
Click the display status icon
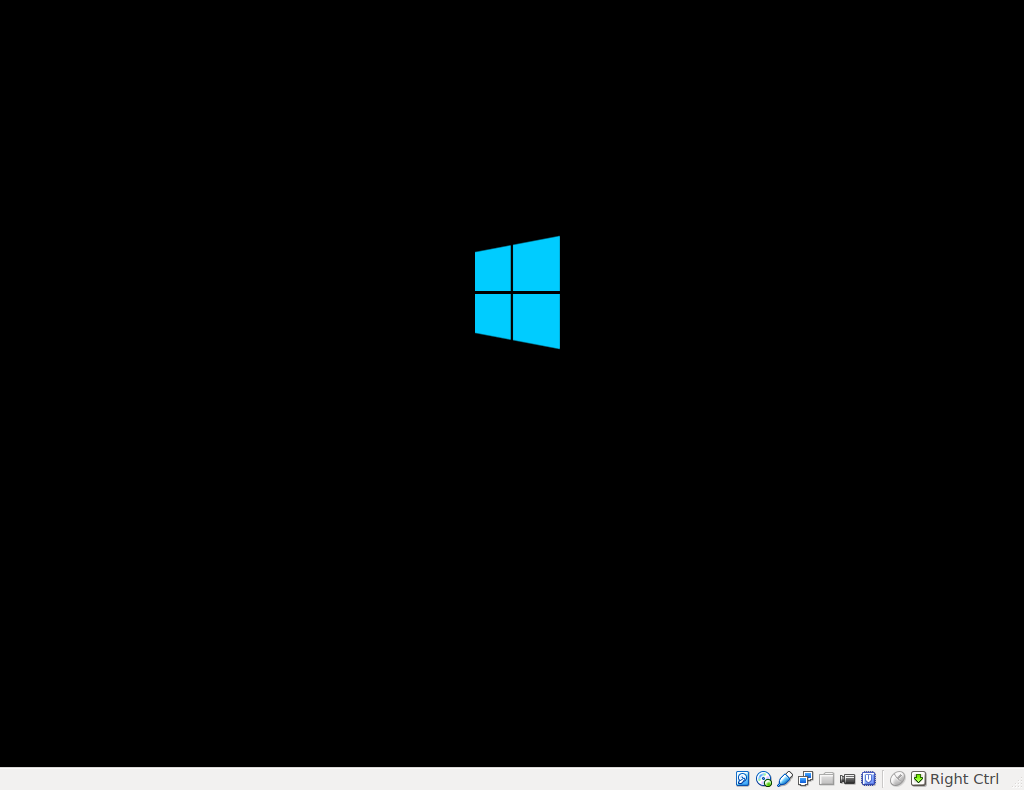805,779
